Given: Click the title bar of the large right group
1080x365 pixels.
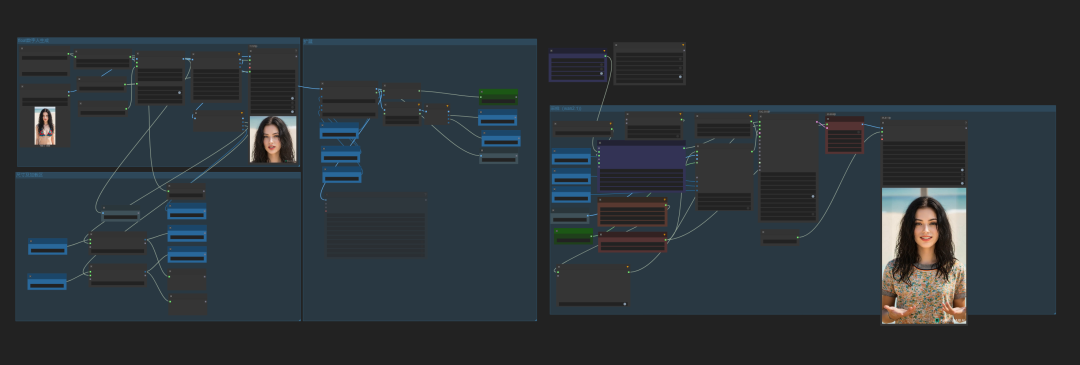Looking at the screenshot, I should [x=802, y=109].
